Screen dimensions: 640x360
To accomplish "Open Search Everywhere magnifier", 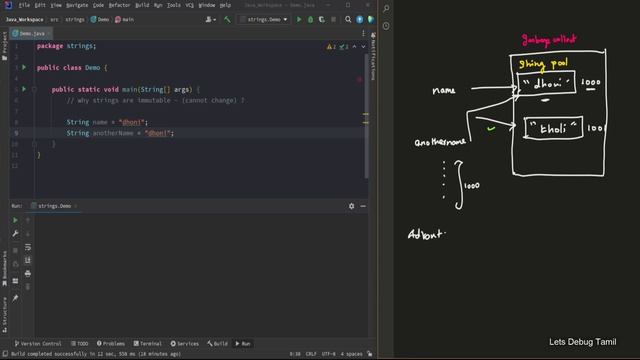I will [x=348, y=19].
